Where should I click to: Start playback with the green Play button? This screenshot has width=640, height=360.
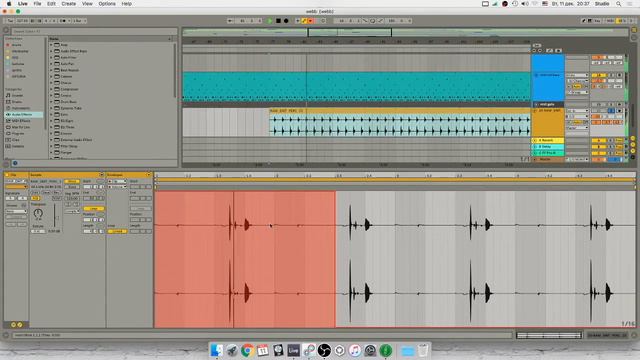pyautogui.click(x=270, y=21)
